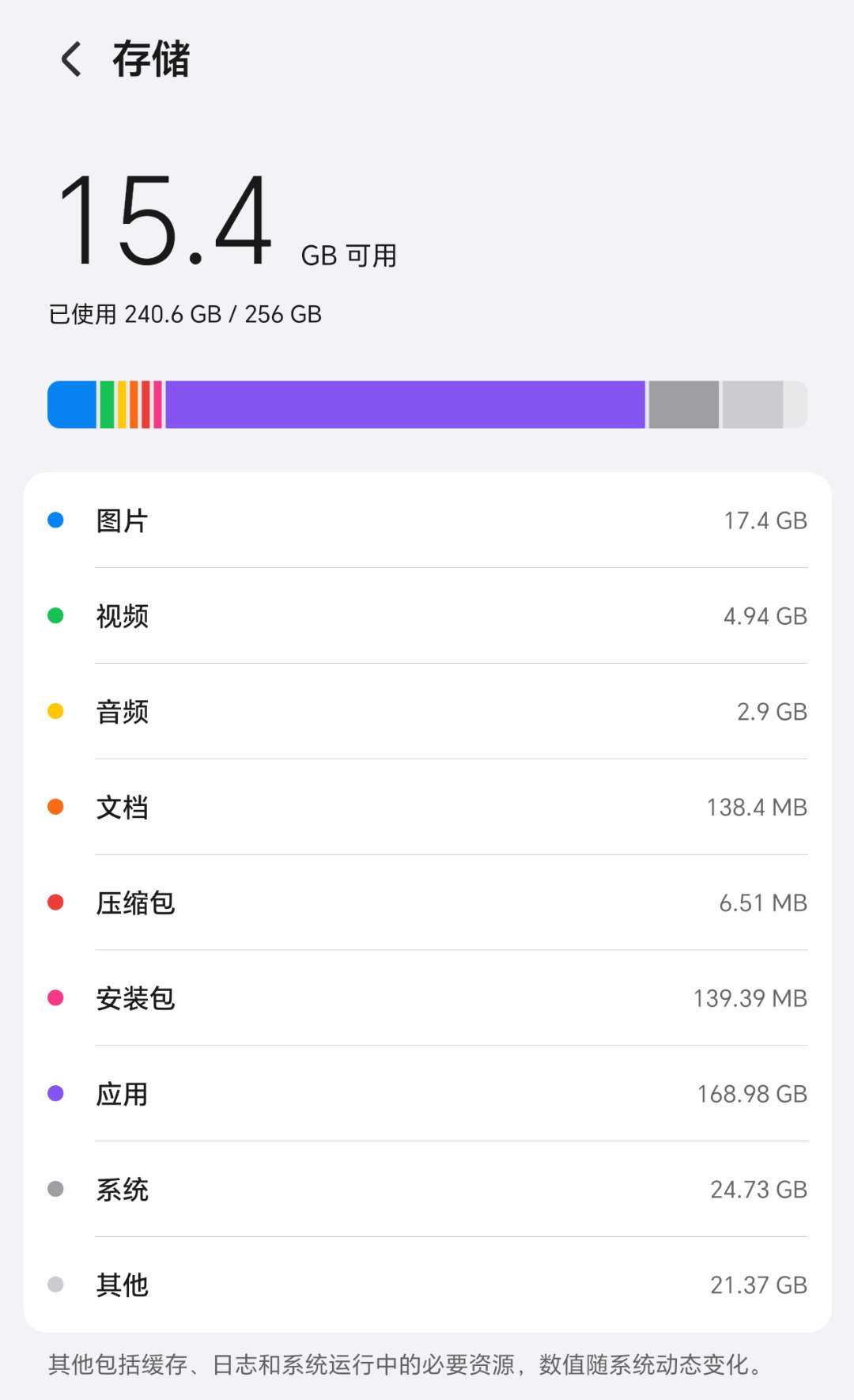Click the gray dot beside 系统
The image size is (854, 1400).
(x=55, y=1189)
